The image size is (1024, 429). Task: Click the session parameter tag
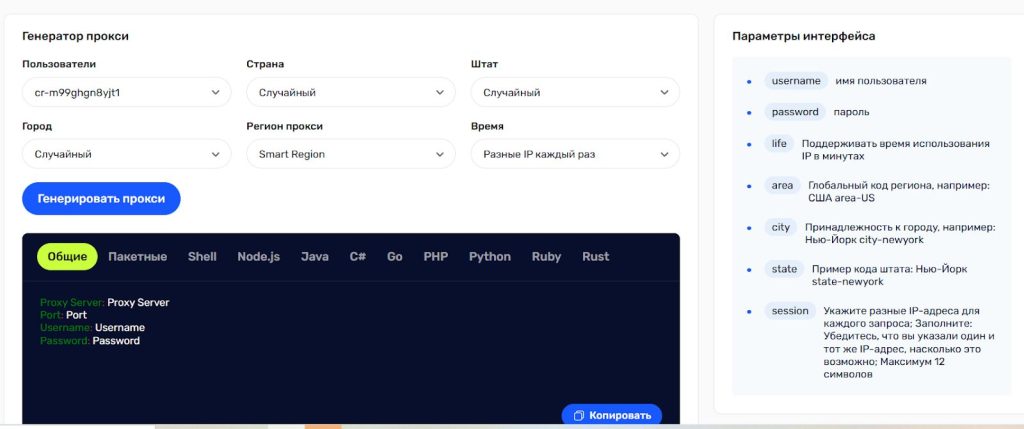pyautogui.click(x=790, y=311)
